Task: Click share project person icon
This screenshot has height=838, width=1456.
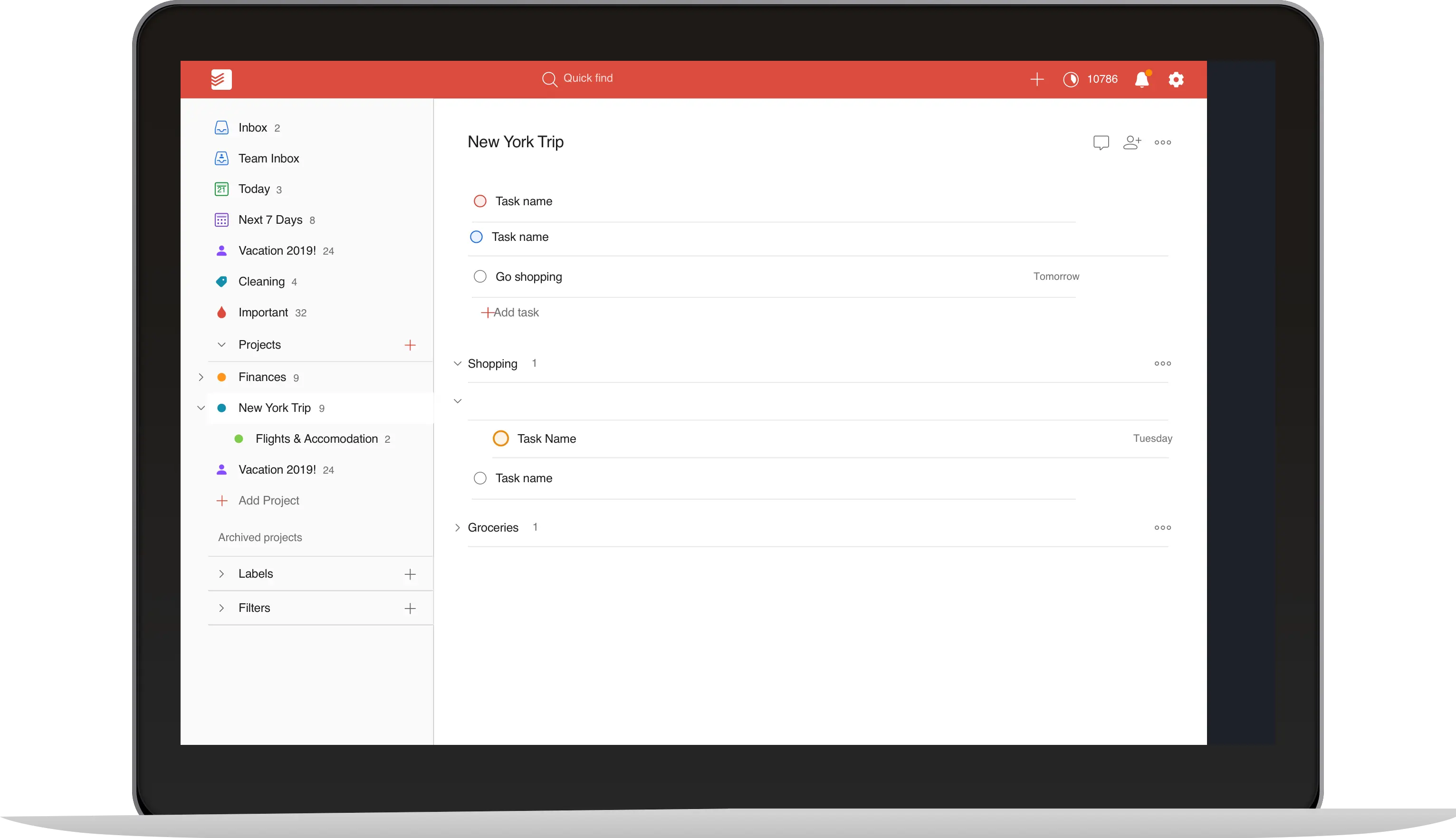Action: (x=1131, y=142)
